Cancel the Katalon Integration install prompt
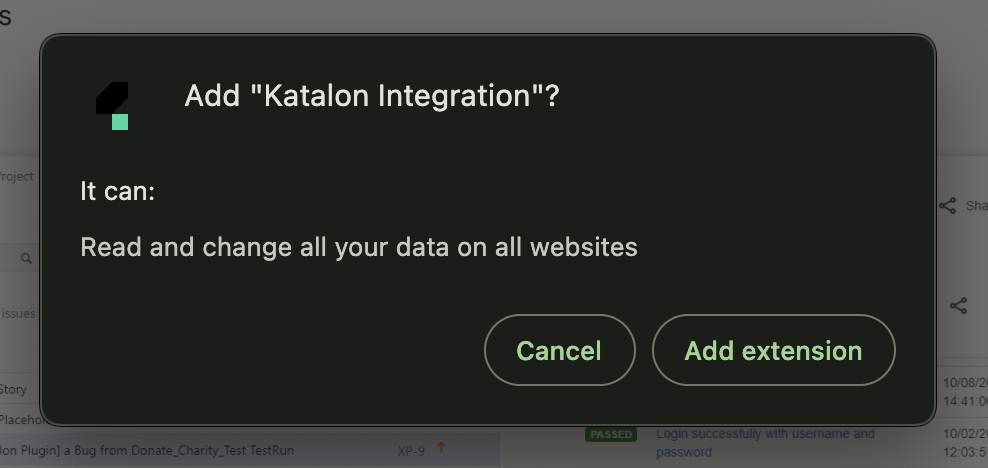This screenshot has height=468, width=988. pyautogui.click(x=559, y=350)
